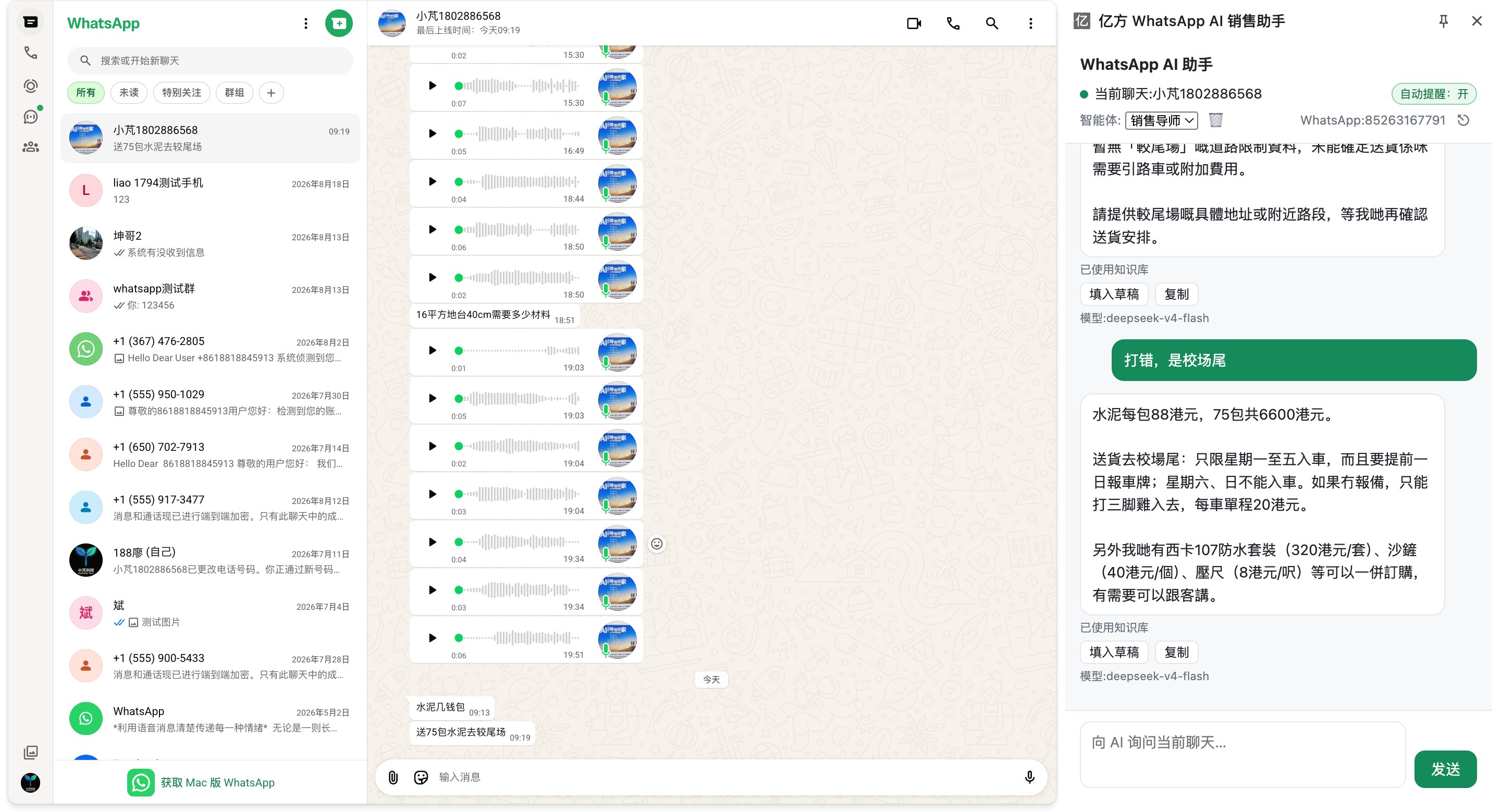
Task: Open the media gallery icon in sidebar
Action: 30,752
